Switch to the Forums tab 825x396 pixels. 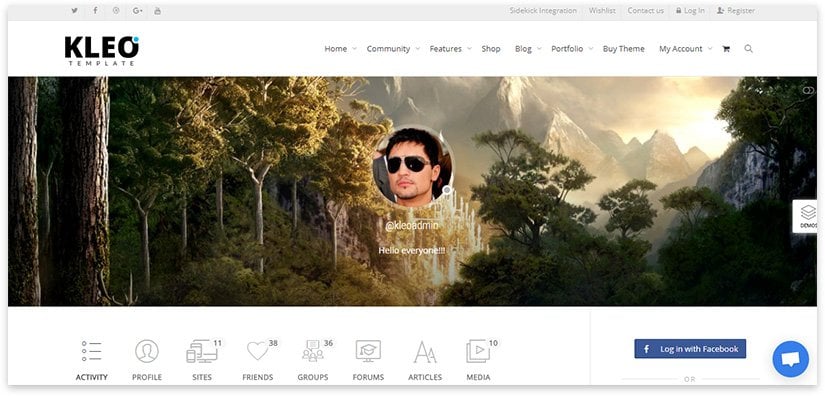click(x=368, y=360)
